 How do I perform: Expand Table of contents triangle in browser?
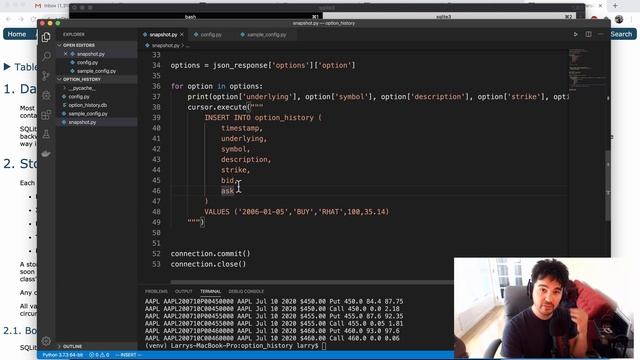(7, 67)
